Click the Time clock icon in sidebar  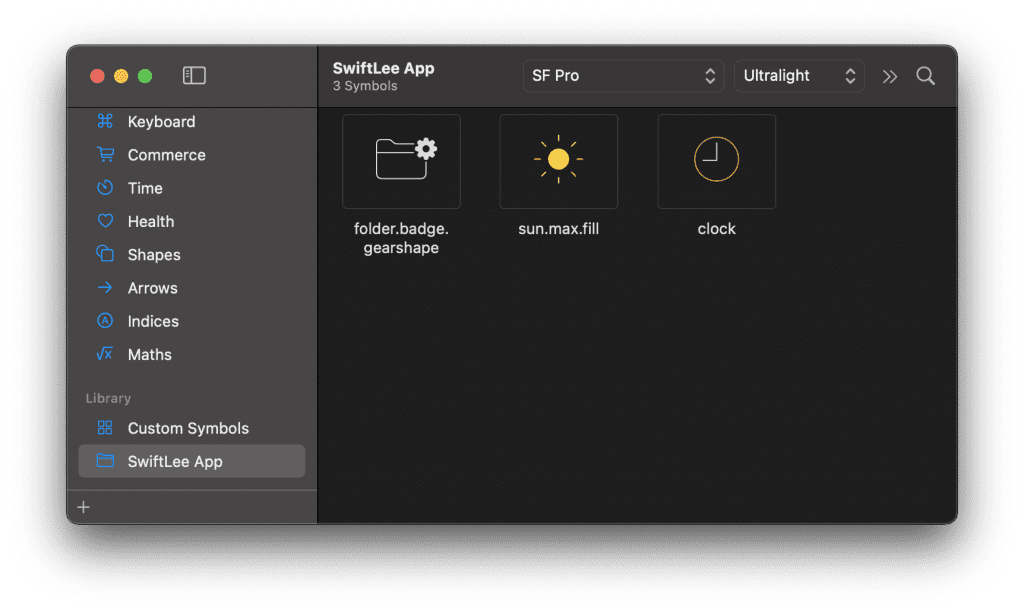104,187
